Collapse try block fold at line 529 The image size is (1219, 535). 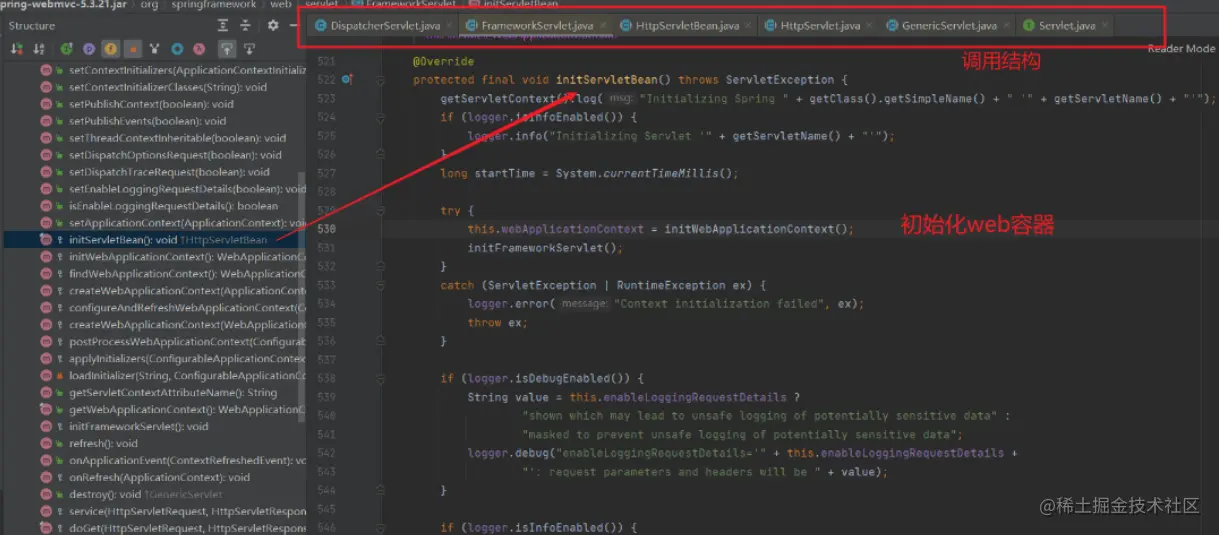click(381, 210)
